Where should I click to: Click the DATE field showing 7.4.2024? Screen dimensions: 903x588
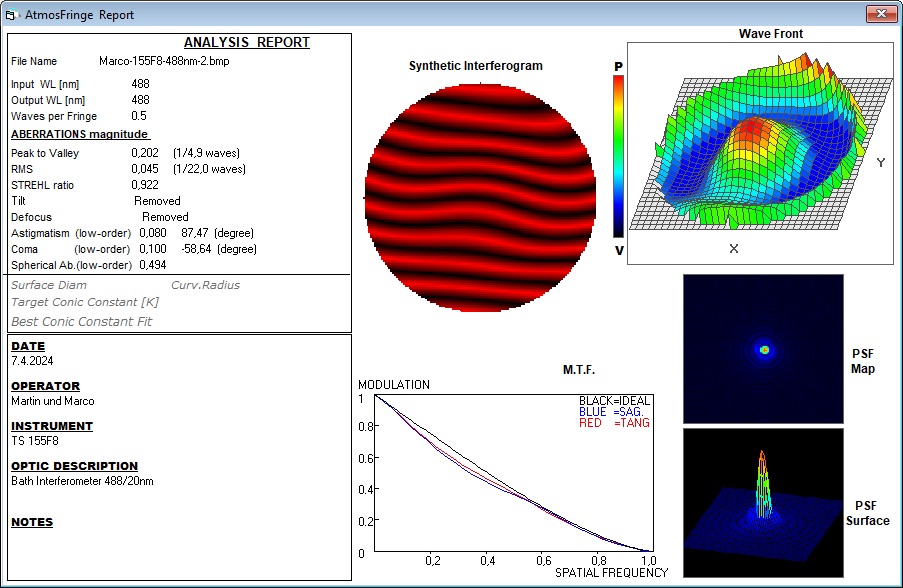coord(32,361)
